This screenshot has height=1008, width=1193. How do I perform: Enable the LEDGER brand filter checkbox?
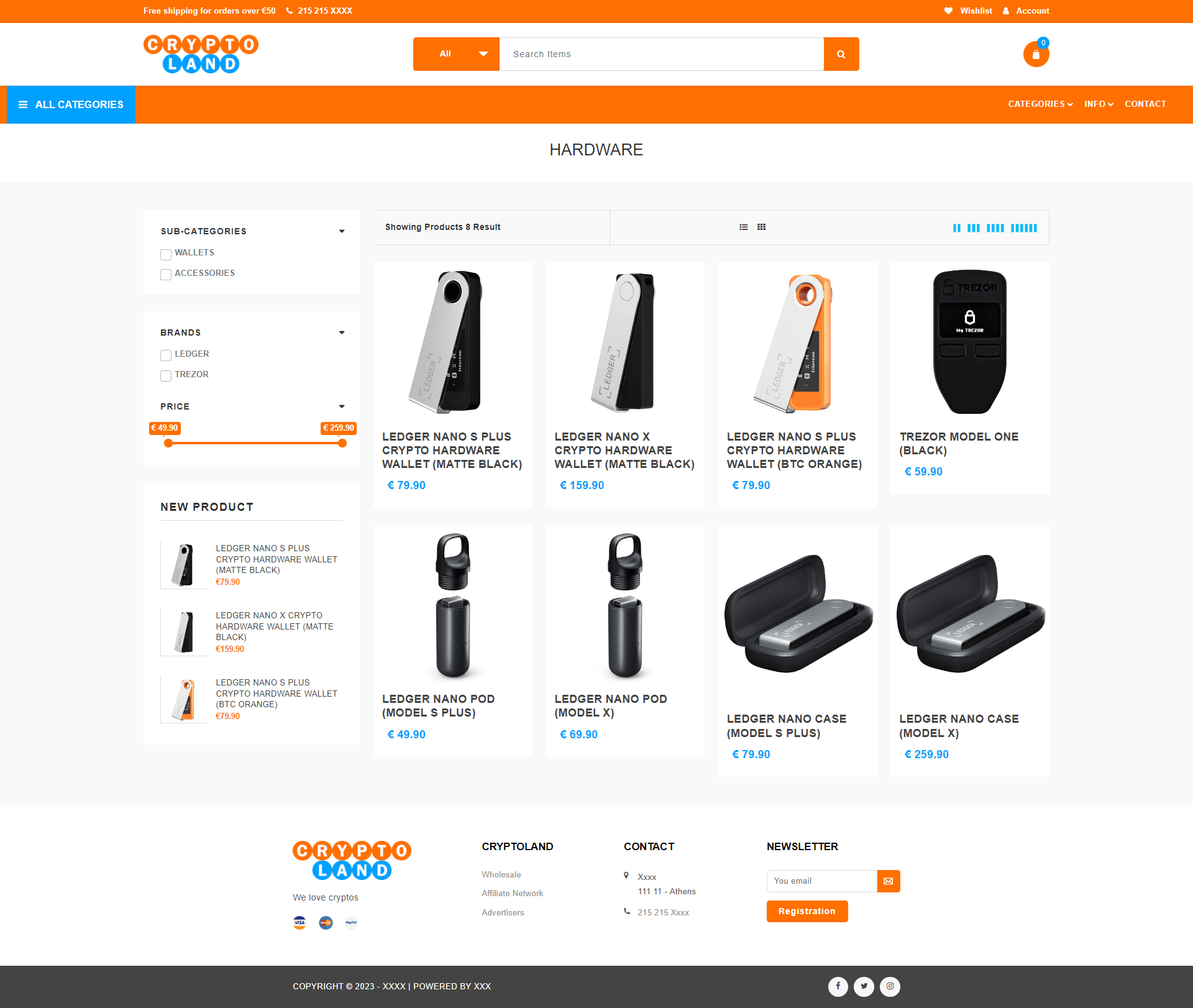point(166,355)
